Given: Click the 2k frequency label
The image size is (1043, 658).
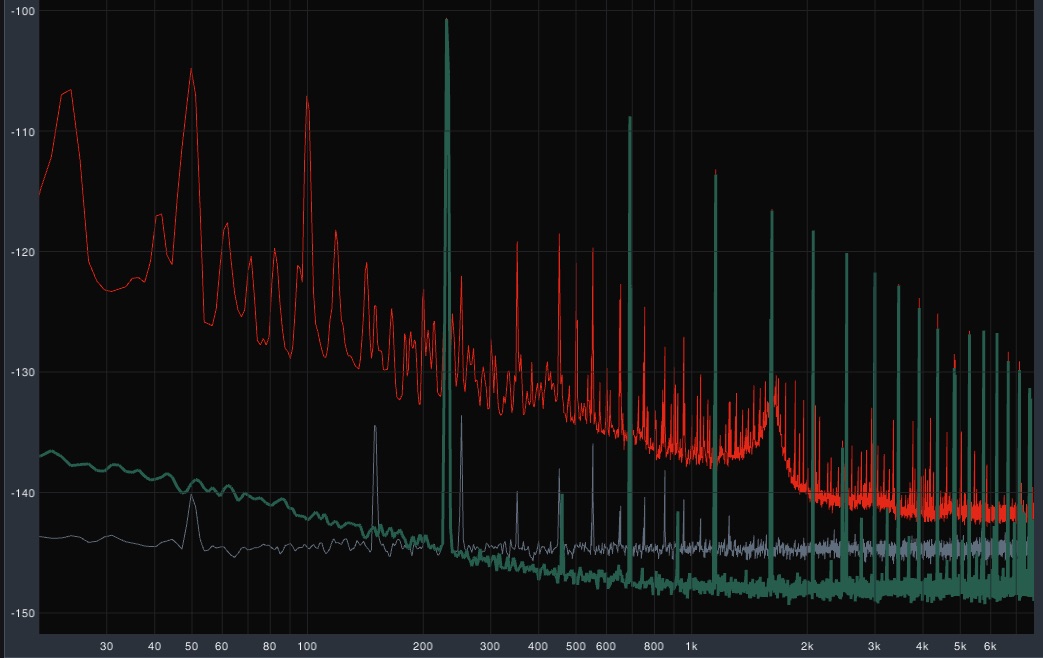Looking at the screenshot, I should [x=807, y=646].
